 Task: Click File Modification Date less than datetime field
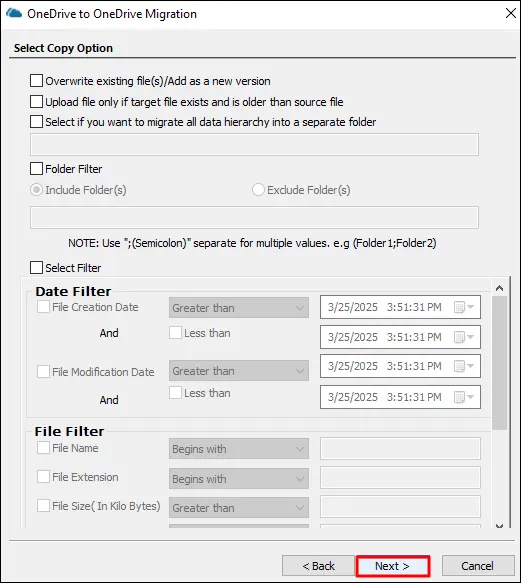tap(400, 397)
